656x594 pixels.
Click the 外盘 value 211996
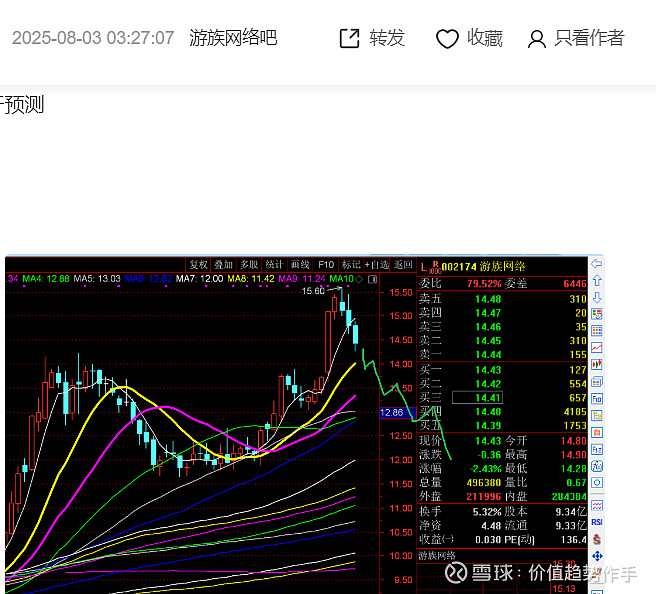[484, 496]
